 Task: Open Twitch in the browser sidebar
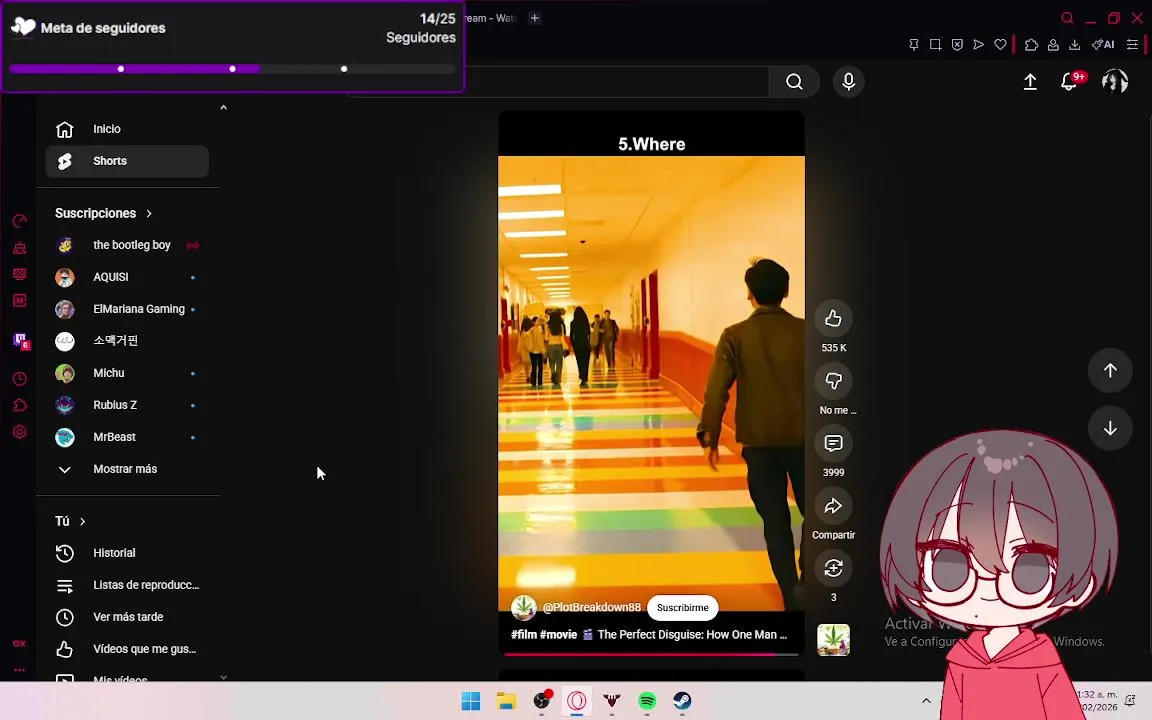coord(21,341)
